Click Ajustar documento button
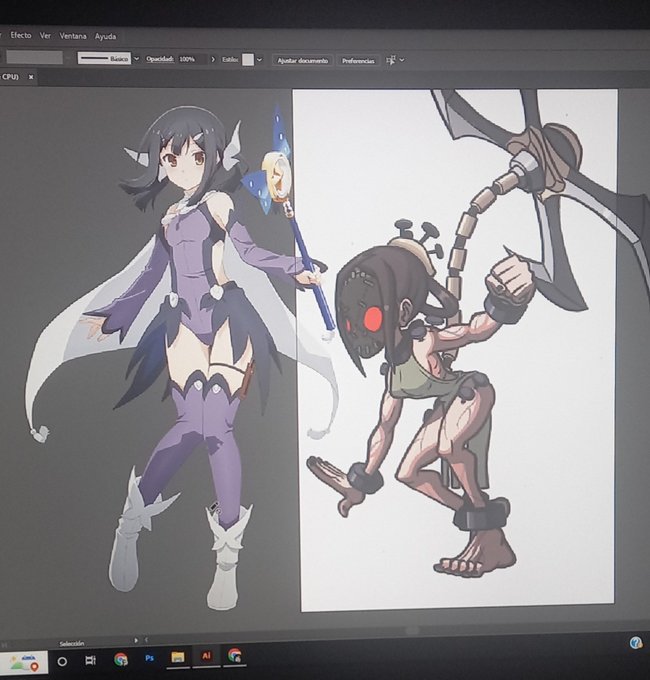Image resolution: width=650 pixels, height=680 pixels. (303, 61)
